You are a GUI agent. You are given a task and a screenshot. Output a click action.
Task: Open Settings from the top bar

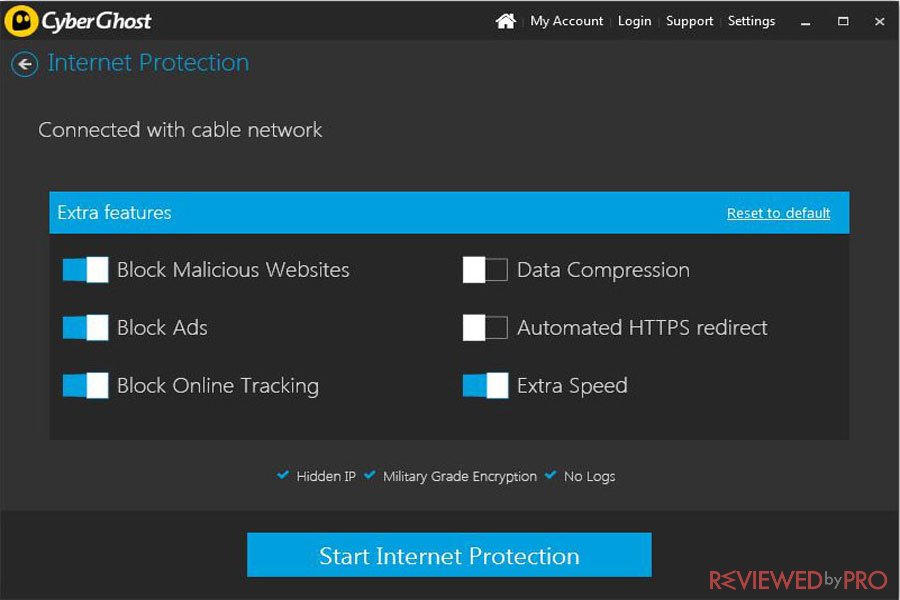tap(751, 21)
